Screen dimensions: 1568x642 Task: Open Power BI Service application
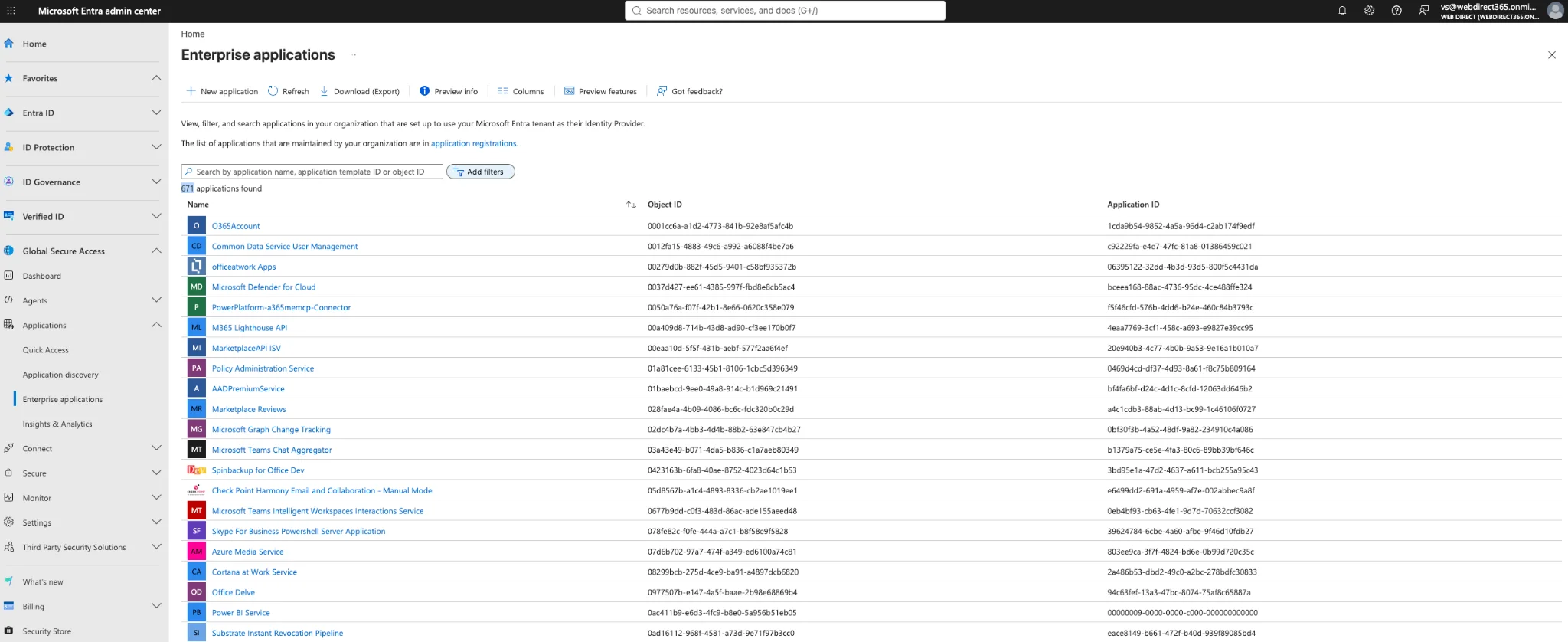coord(241,613)
